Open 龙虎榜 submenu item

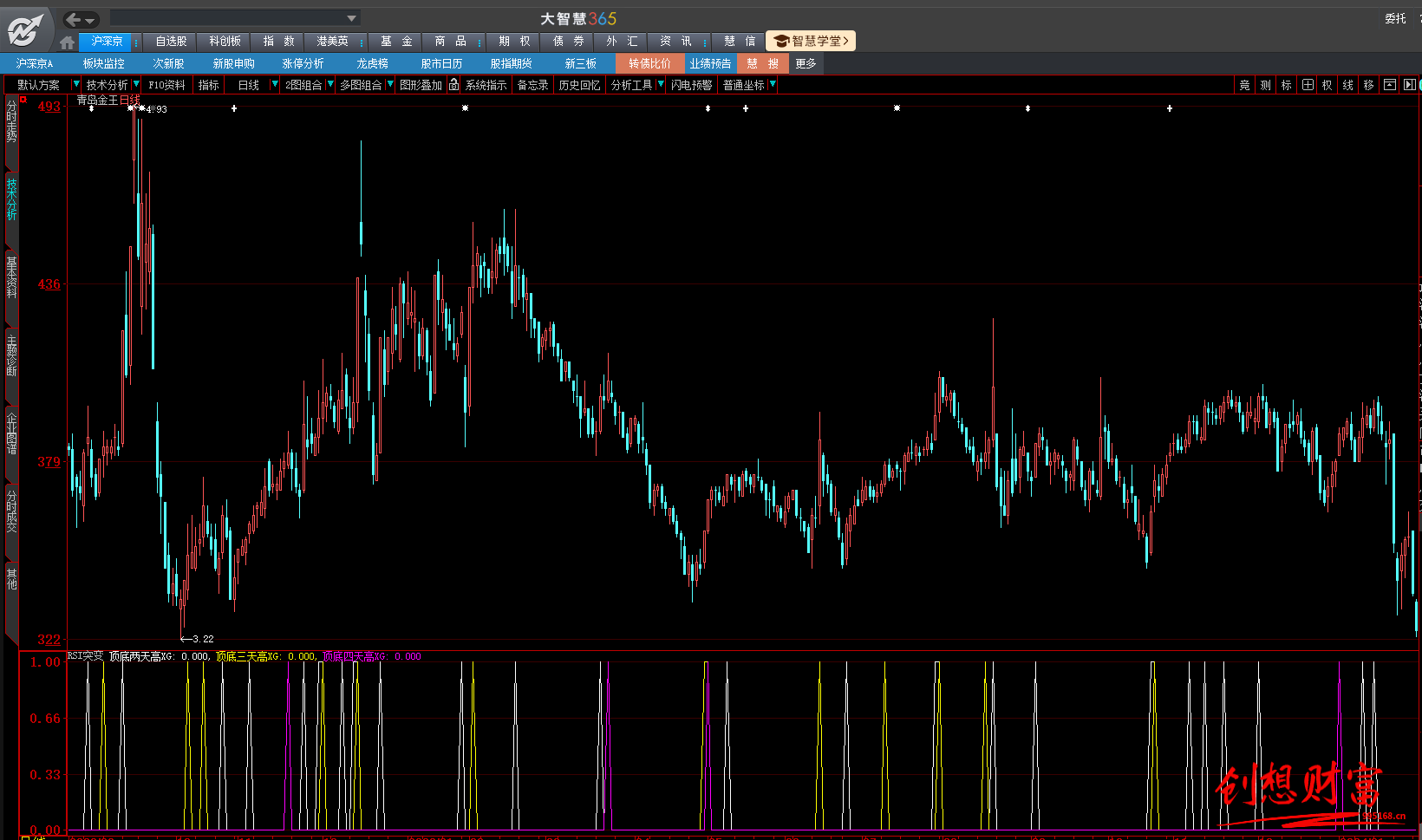pyautogui.click(x=372, y=63)
